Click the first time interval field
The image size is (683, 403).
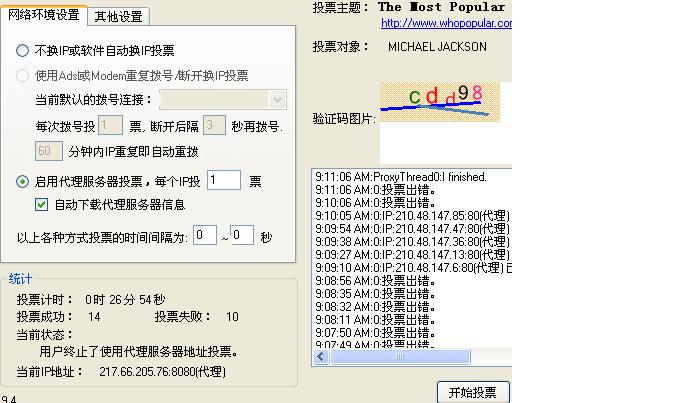[x=205, y=236]
